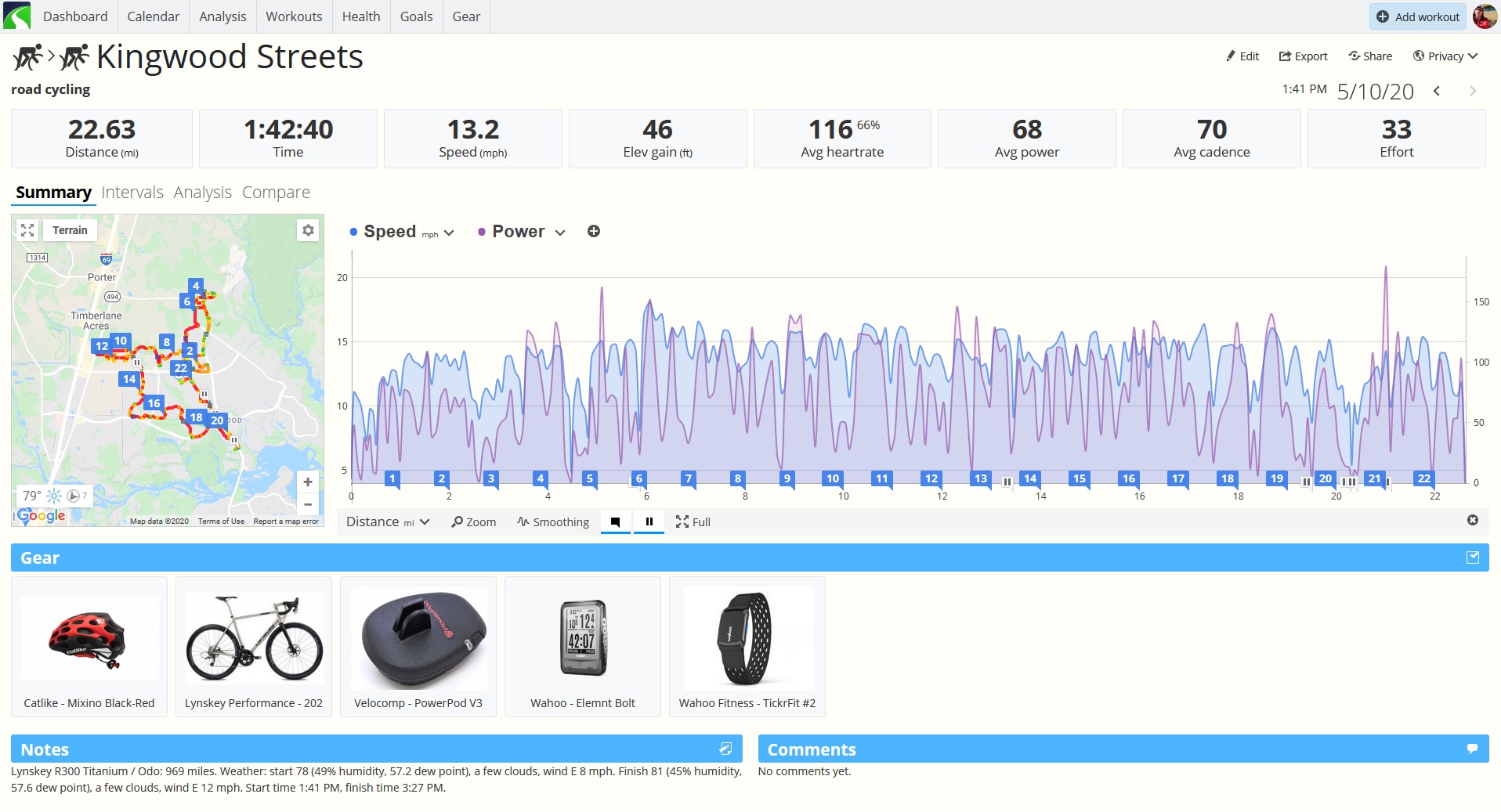Add another chart metric with plus icon
This screenshot has width=1501, height=812.
click(x=594, y=231)
